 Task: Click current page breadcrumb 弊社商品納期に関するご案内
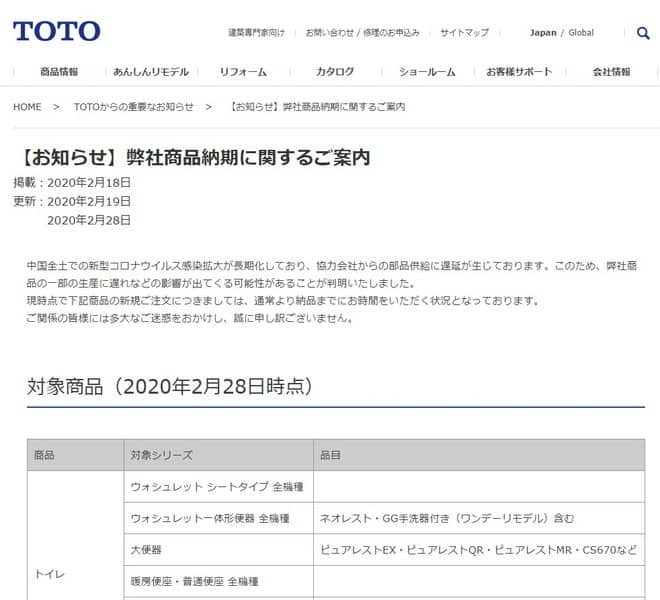(x=317, y=107)
